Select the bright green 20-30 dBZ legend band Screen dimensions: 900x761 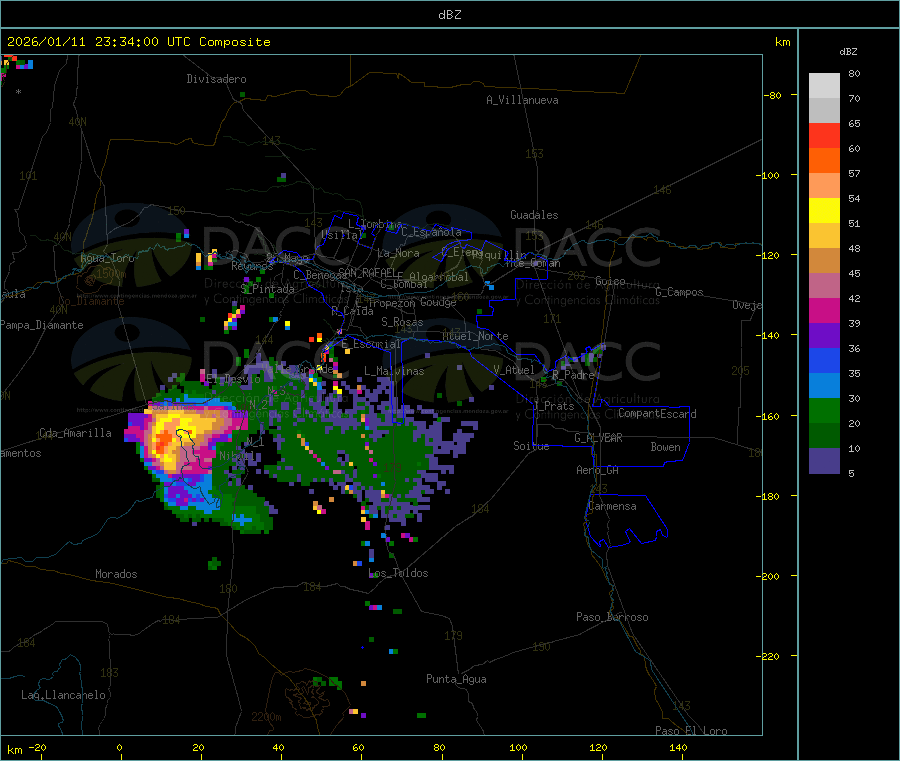[824, 410]
